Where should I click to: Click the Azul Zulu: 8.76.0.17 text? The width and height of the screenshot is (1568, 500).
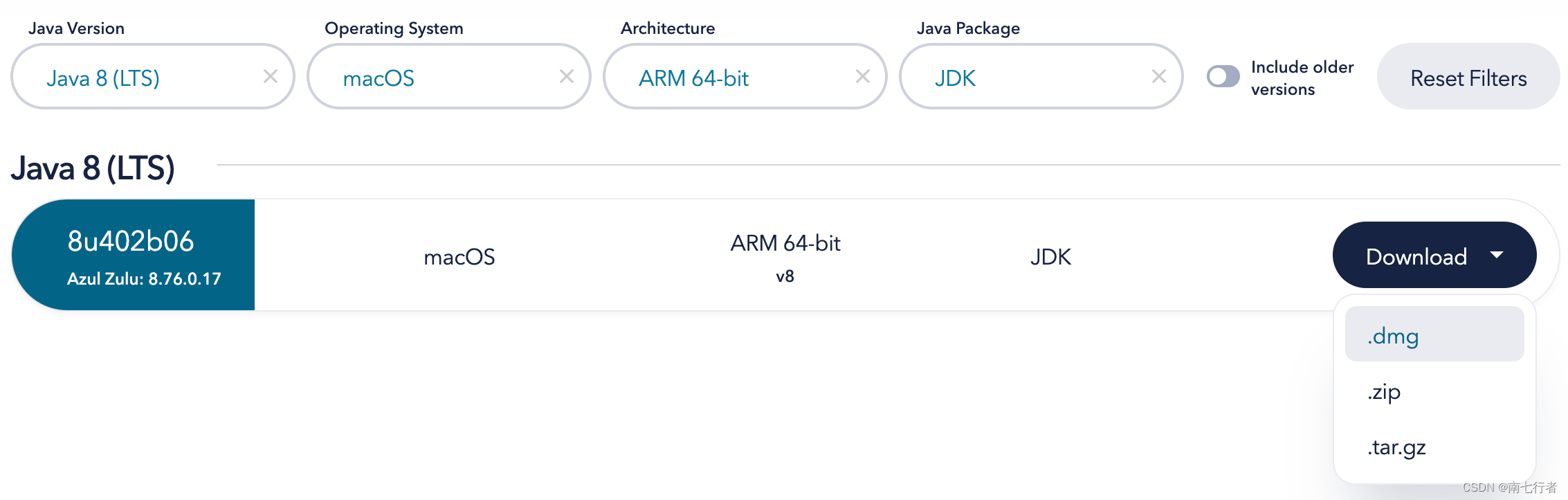[x=144, y=279]
